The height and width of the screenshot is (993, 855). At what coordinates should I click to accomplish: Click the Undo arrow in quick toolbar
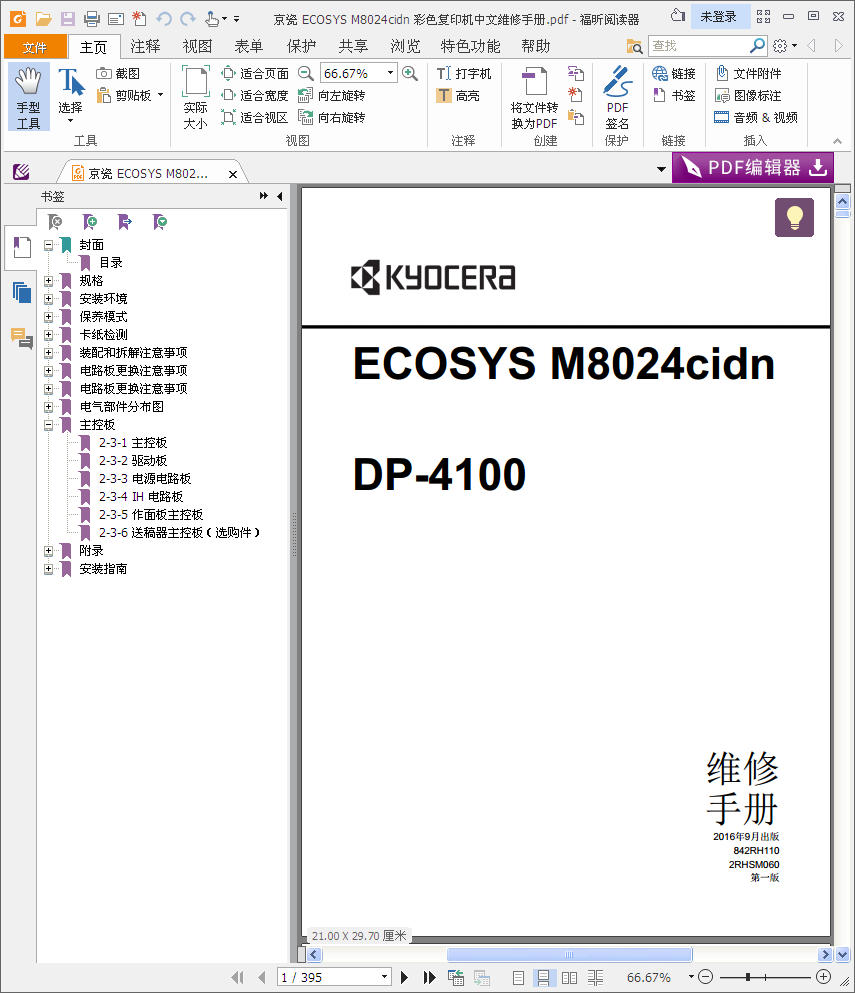click(x=164, y=18)
